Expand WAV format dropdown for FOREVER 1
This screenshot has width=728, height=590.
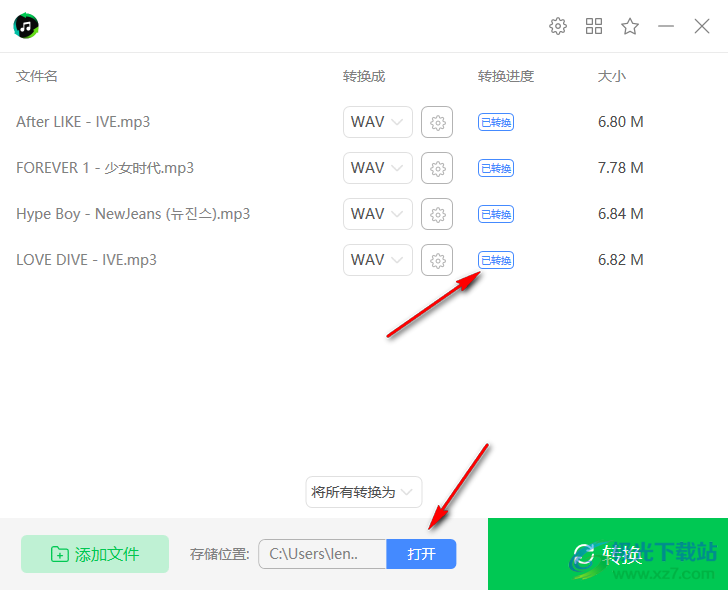click(378, 168)
